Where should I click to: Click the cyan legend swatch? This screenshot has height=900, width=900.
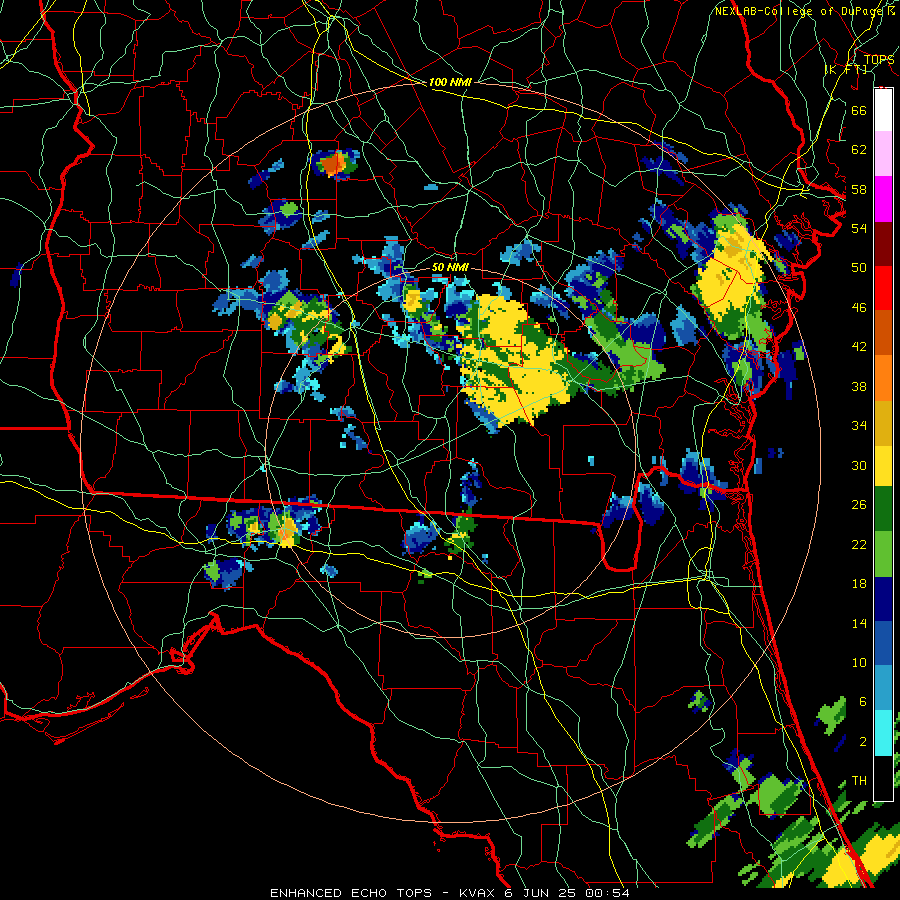883,732
